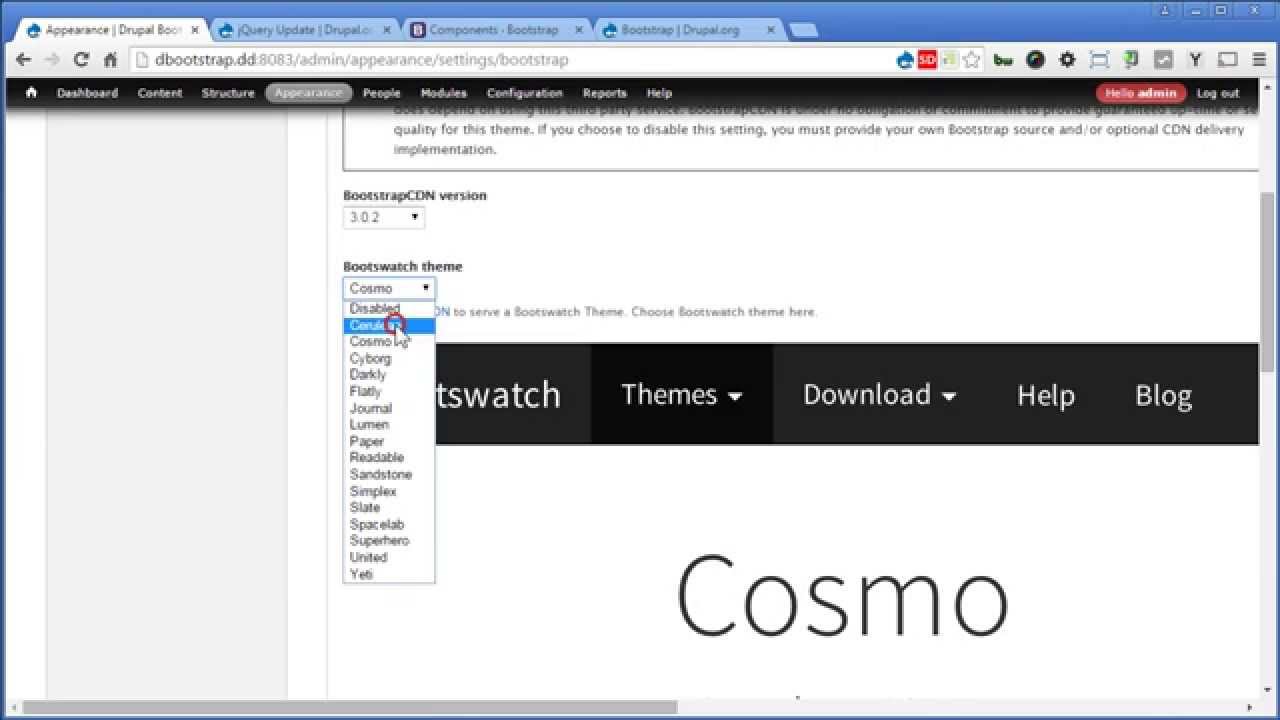
Task: Select Simplex theme option
Action: coord(389,491)
